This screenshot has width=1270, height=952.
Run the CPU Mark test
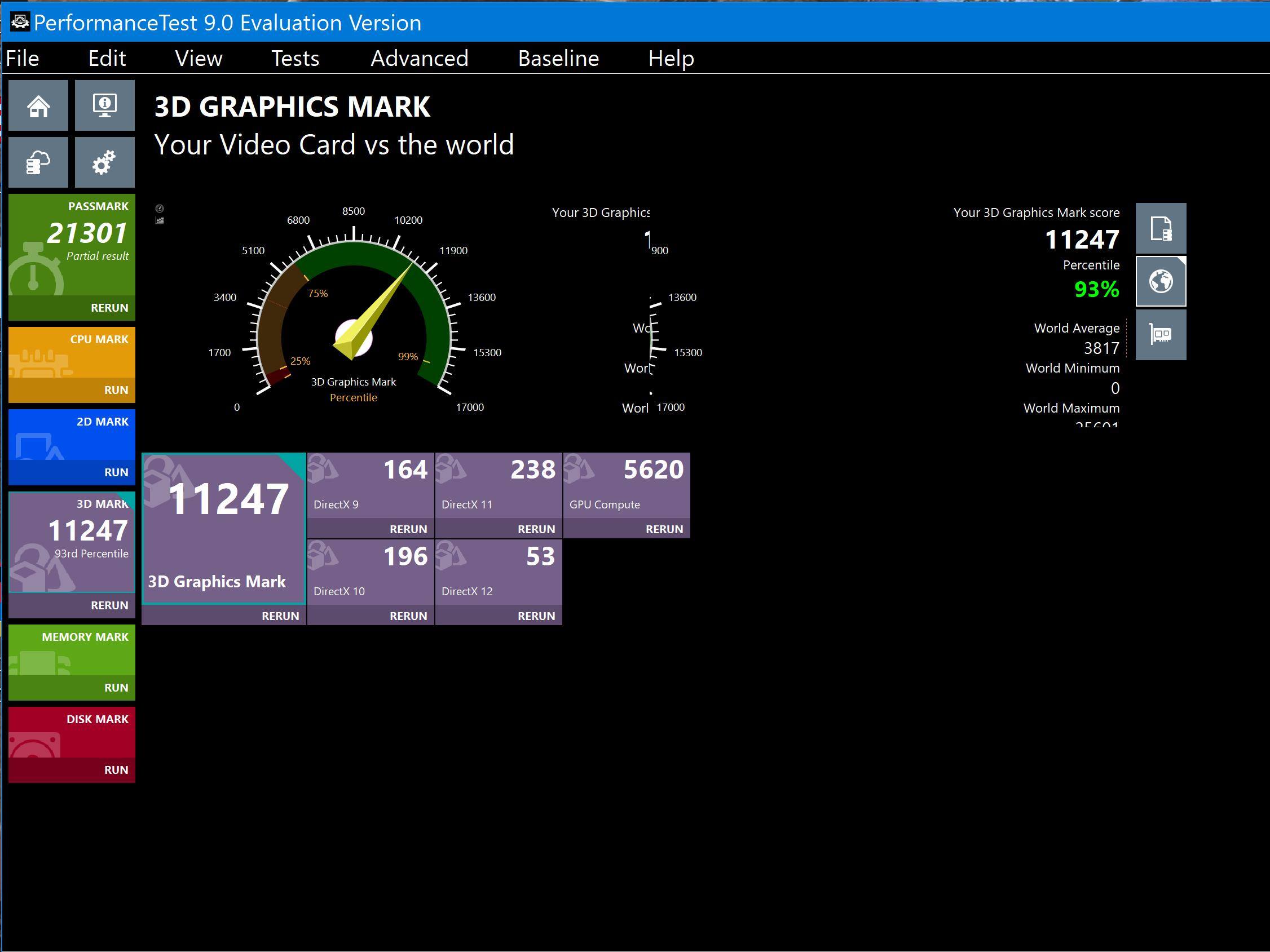[x=116, y=390]
